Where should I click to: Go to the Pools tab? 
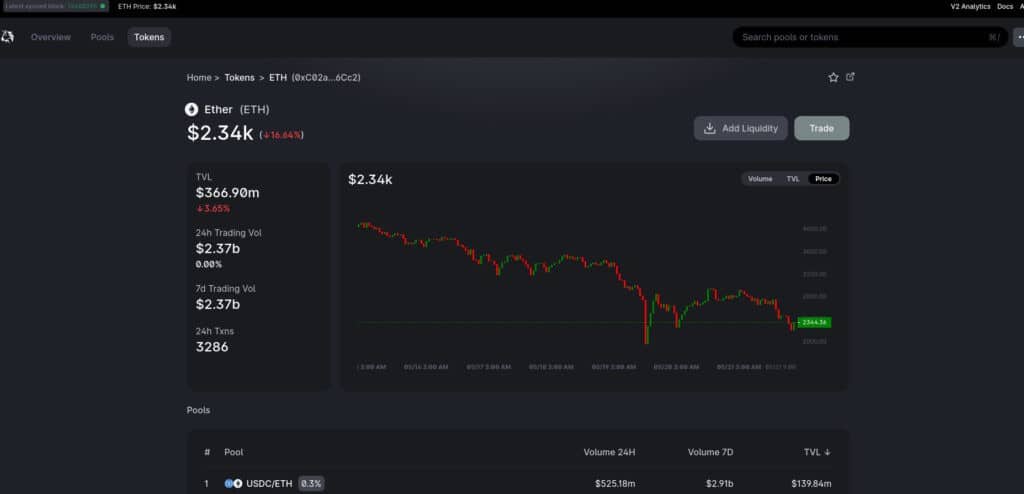[102, 37]
